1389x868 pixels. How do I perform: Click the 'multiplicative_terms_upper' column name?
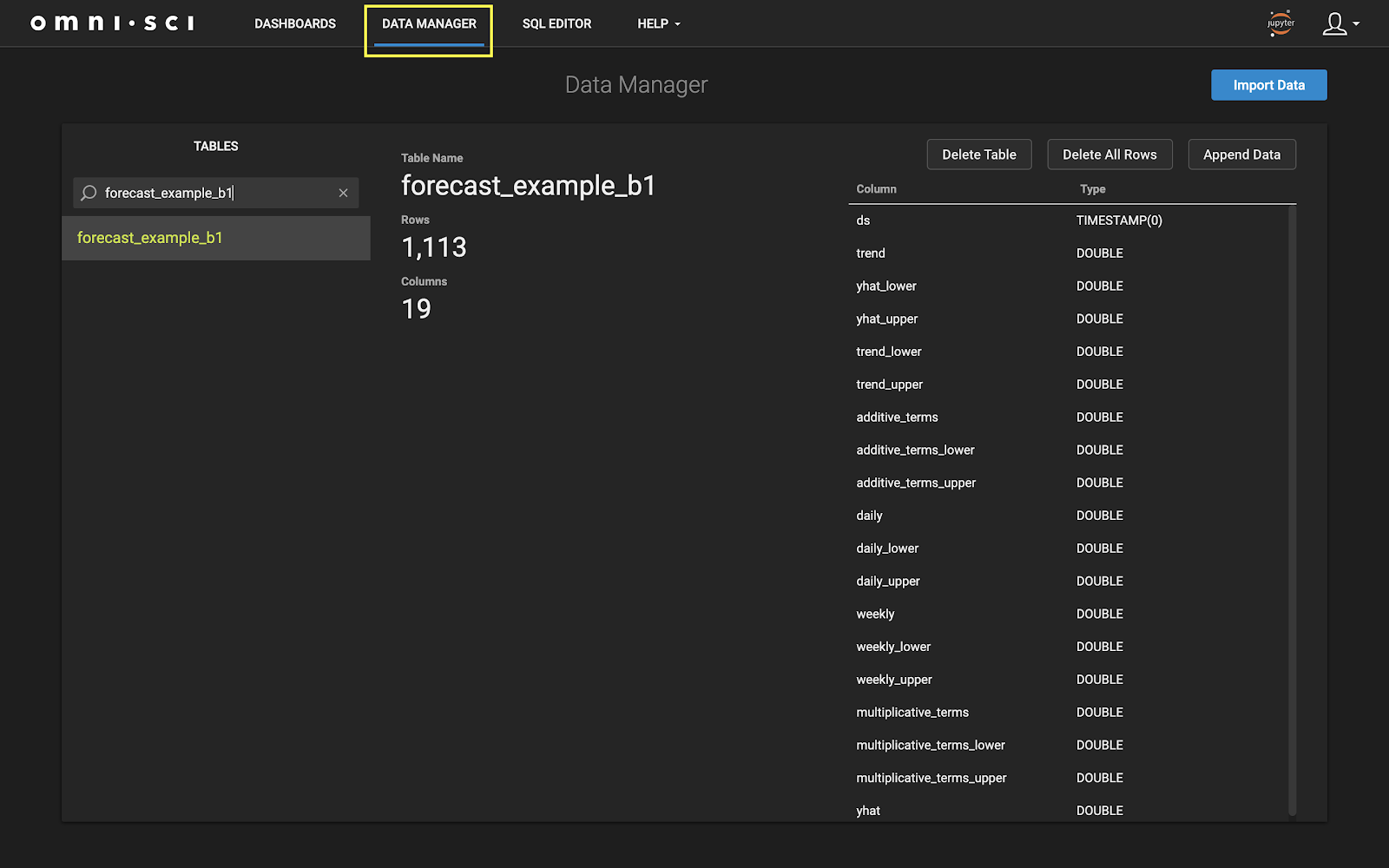pyautogui.click(x=931, y=779)
